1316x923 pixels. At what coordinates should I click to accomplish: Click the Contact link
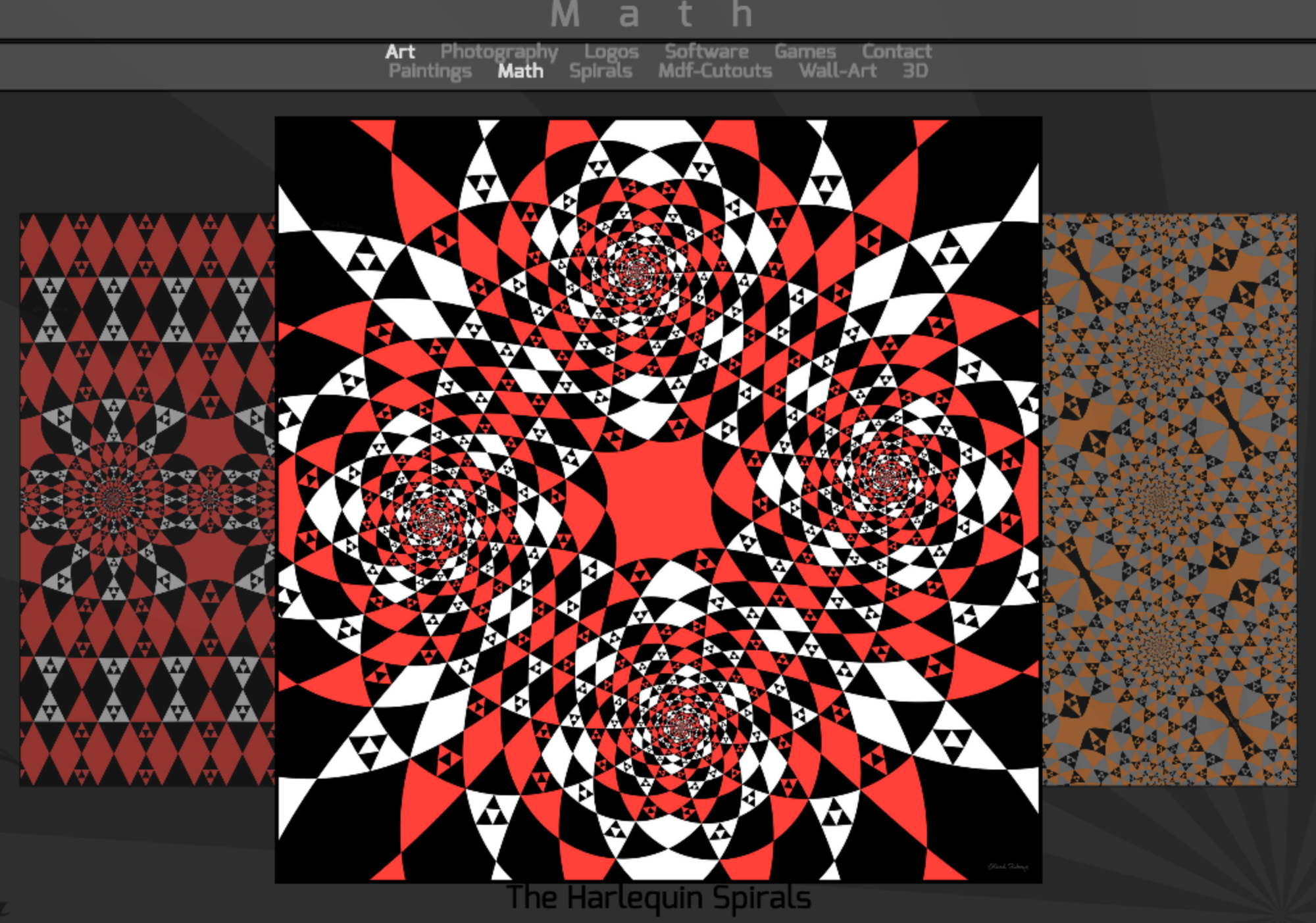click(896, 51)
